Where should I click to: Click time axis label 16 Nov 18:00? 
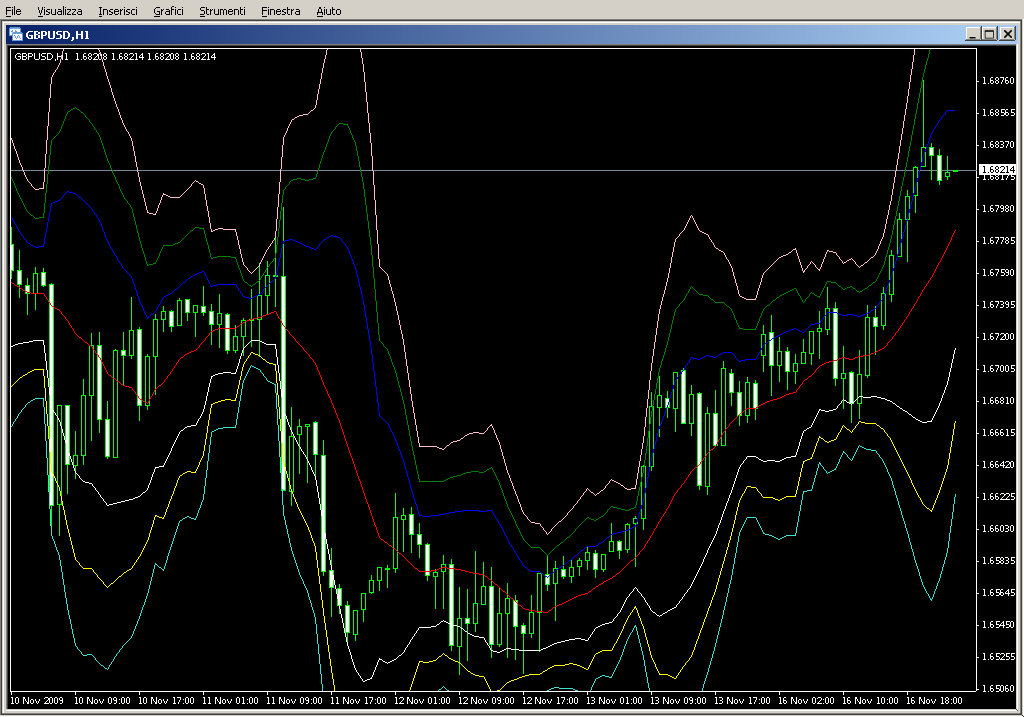pyautogui.click(x=935, y=701)
